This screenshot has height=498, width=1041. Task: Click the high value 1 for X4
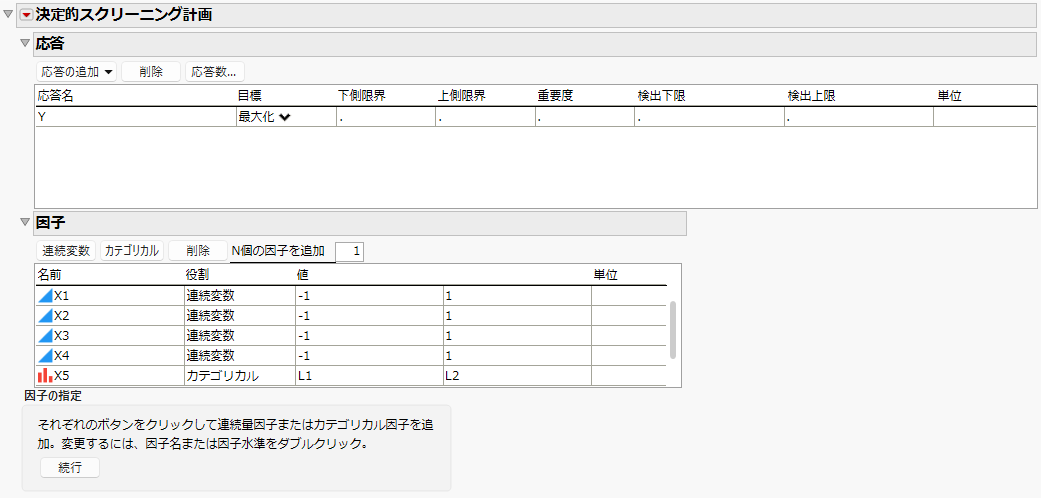517,356
